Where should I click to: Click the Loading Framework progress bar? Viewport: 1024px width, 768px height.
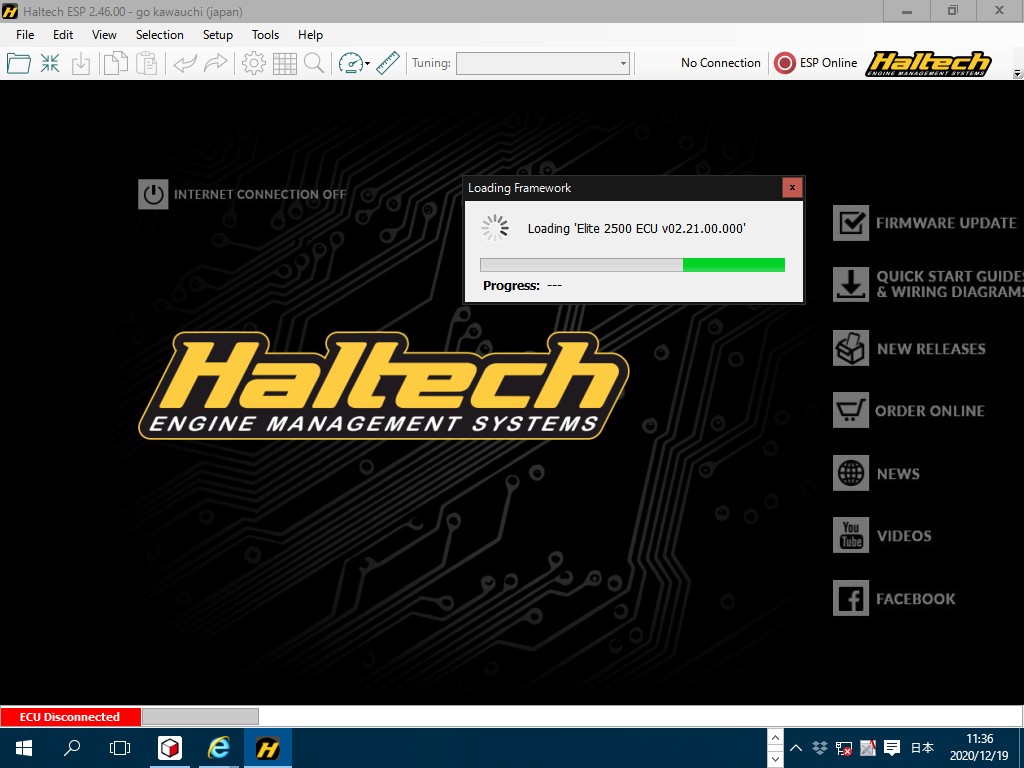coord(632,264)
